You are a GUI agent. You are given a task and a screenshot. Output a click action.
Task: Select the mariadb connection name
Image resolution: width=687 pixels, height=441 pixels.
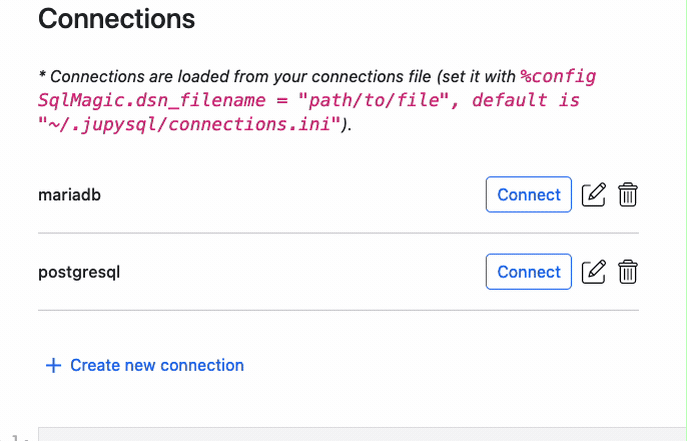click(69, 195)
